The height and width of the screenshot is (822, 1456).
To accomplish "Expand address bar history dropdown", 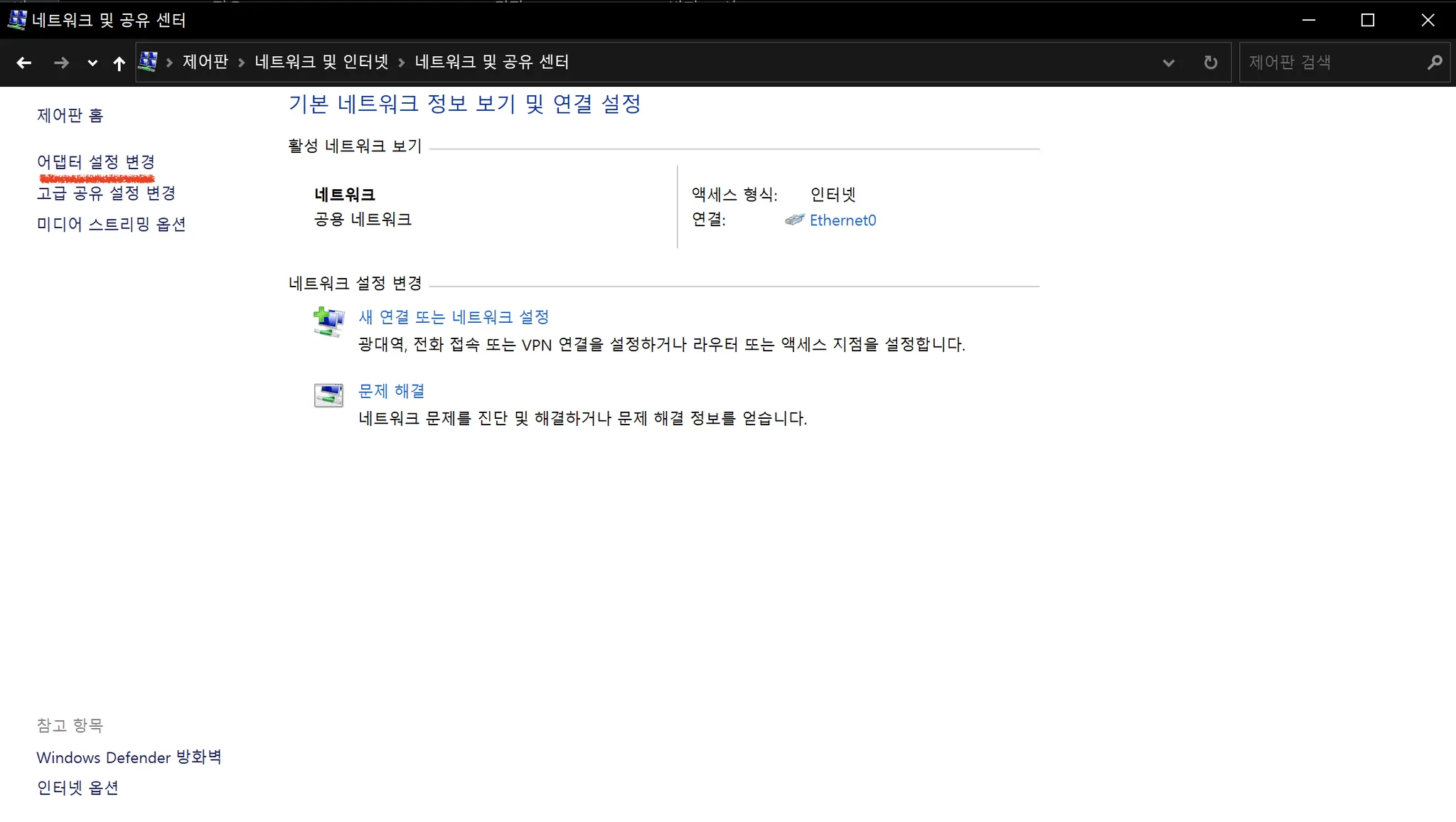I will tap(1168, 63).
